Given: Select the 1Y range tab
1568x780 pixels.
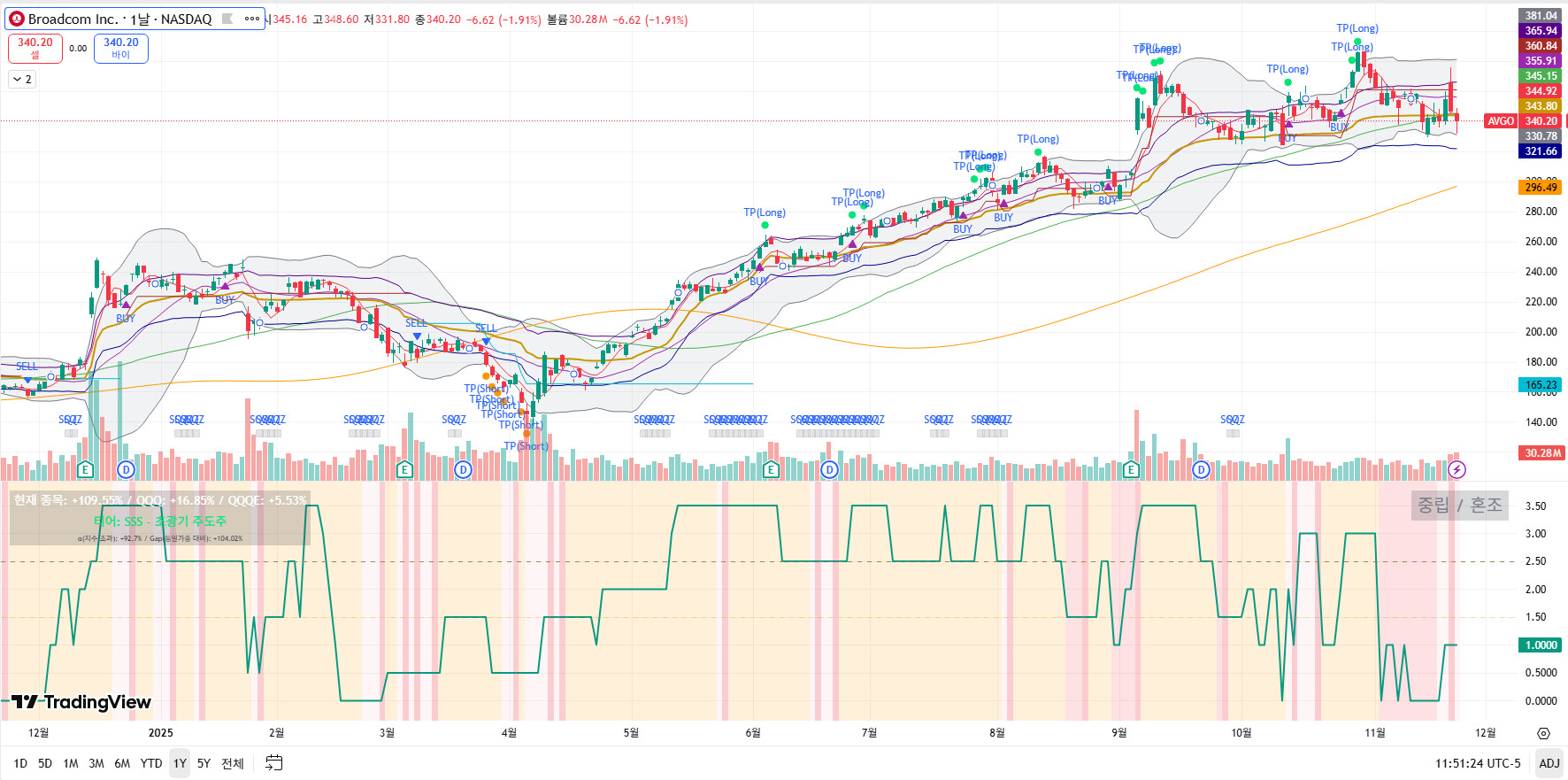Looking at the screenshot, I should pyautogui.click(x=180, y=763).
